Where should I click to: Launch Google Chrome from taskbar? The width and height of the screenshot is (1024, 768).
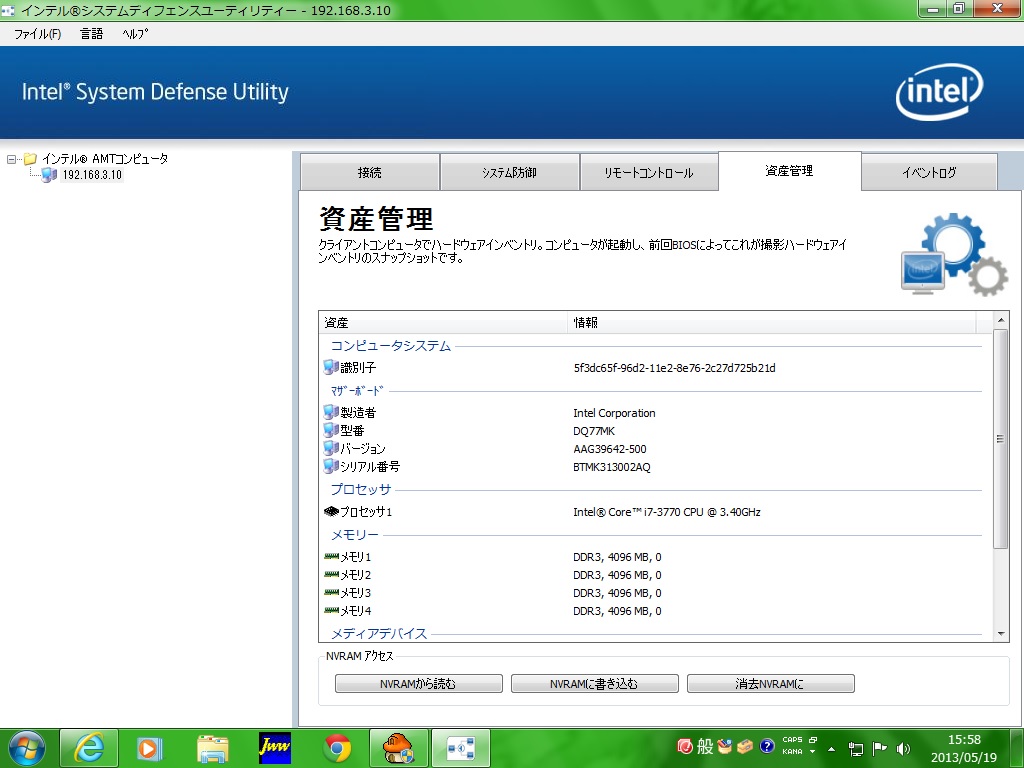click(x=337, y=748)
